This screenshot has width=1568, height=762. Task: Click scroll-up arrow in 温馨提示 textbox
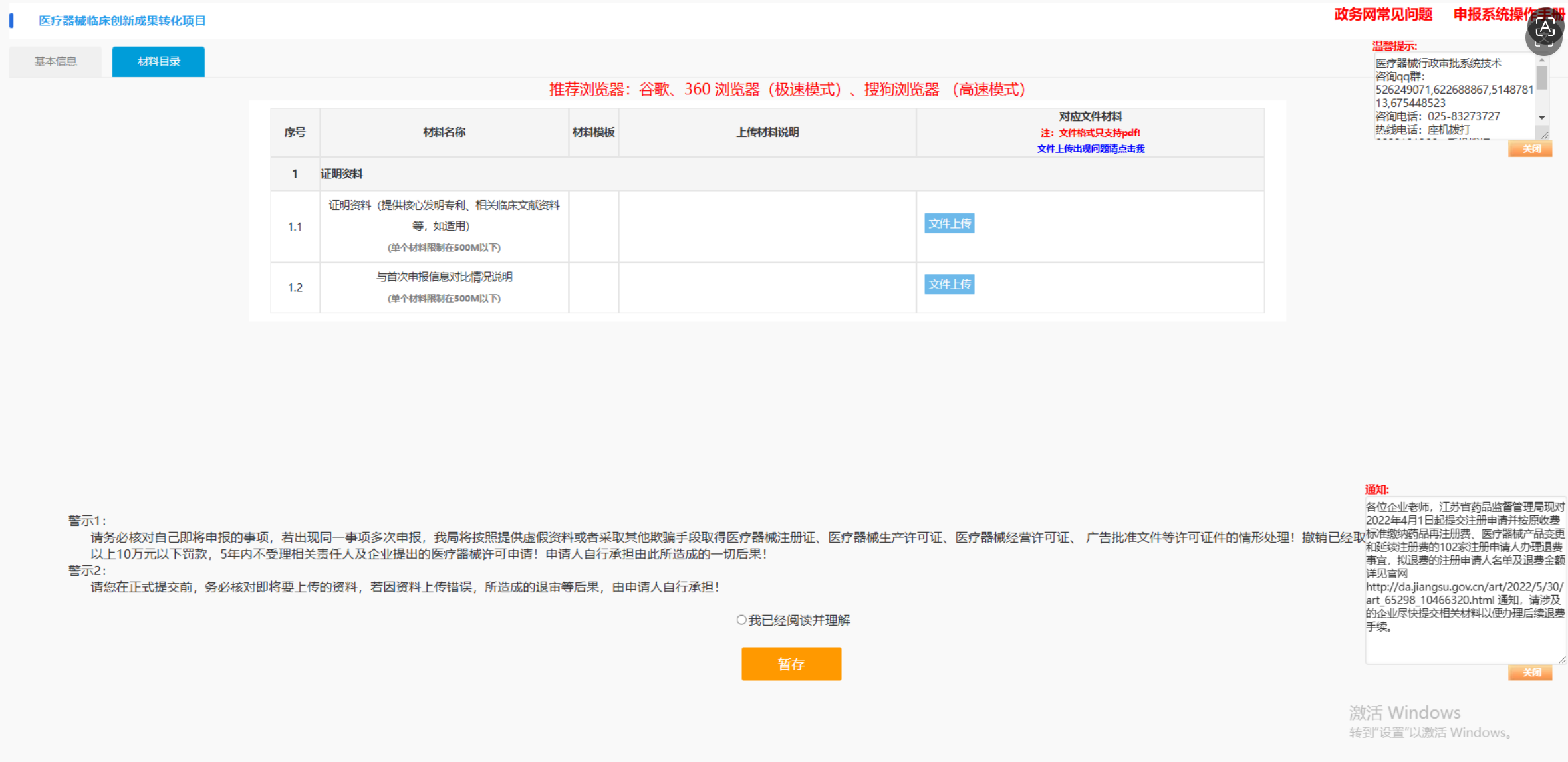[1542, 61]
